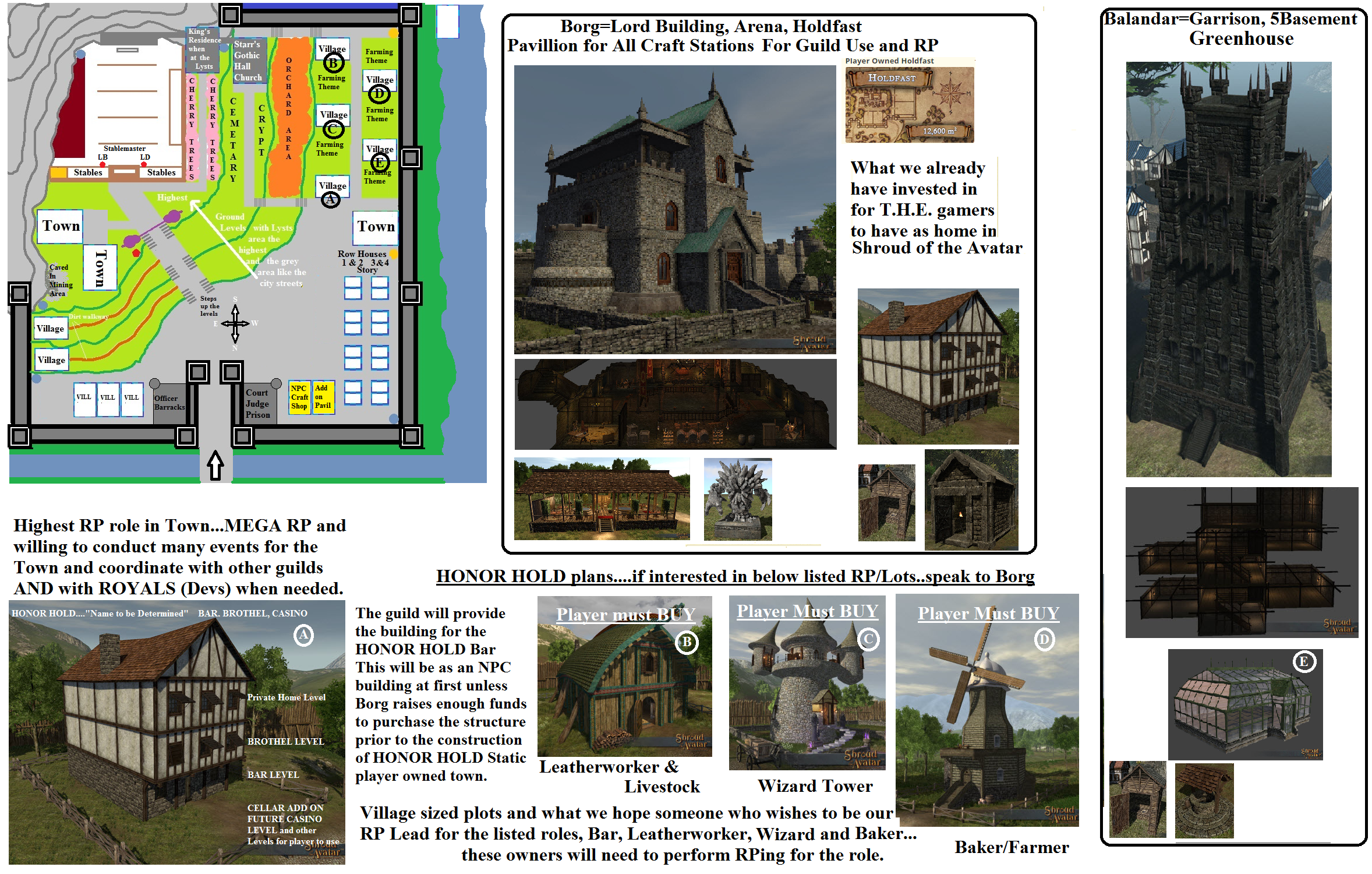Click circled A marker on the town map
Viewport: 1372px width, 874px height.
click(331, 199)
